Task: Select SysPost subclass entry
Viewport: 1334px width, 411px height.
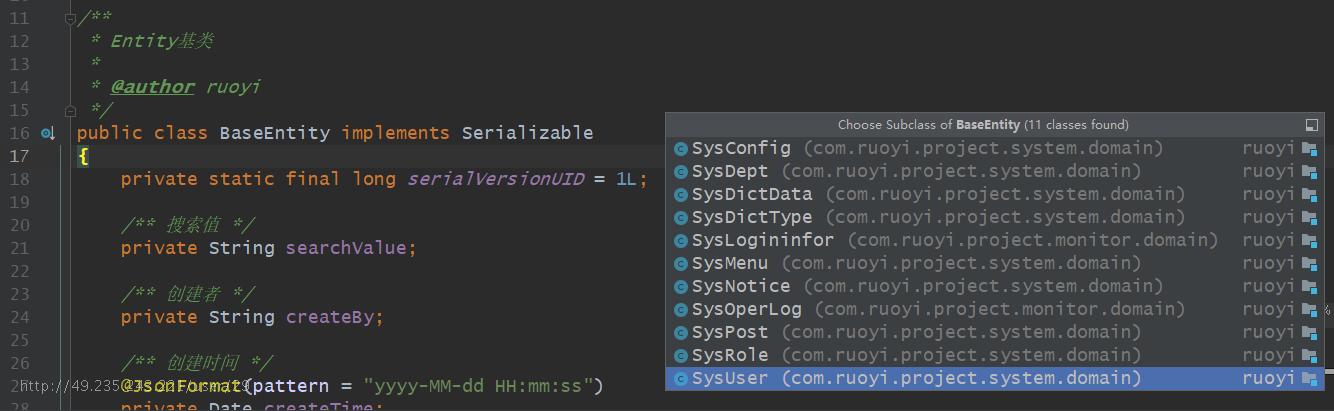Action: click(x=994, y=333)
